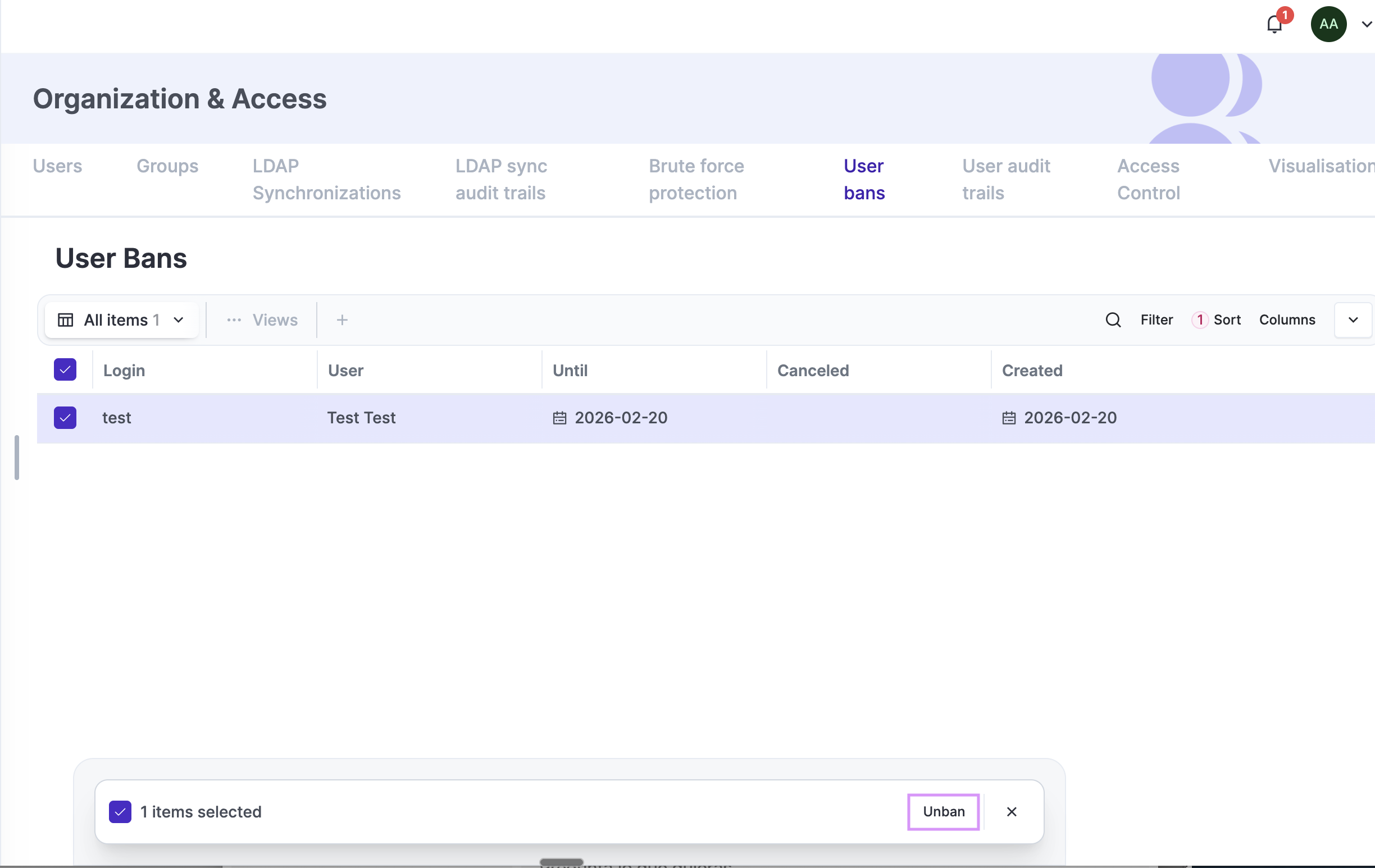Open Brute force protection tab
1375x868 pixels.
click(695, 179)
